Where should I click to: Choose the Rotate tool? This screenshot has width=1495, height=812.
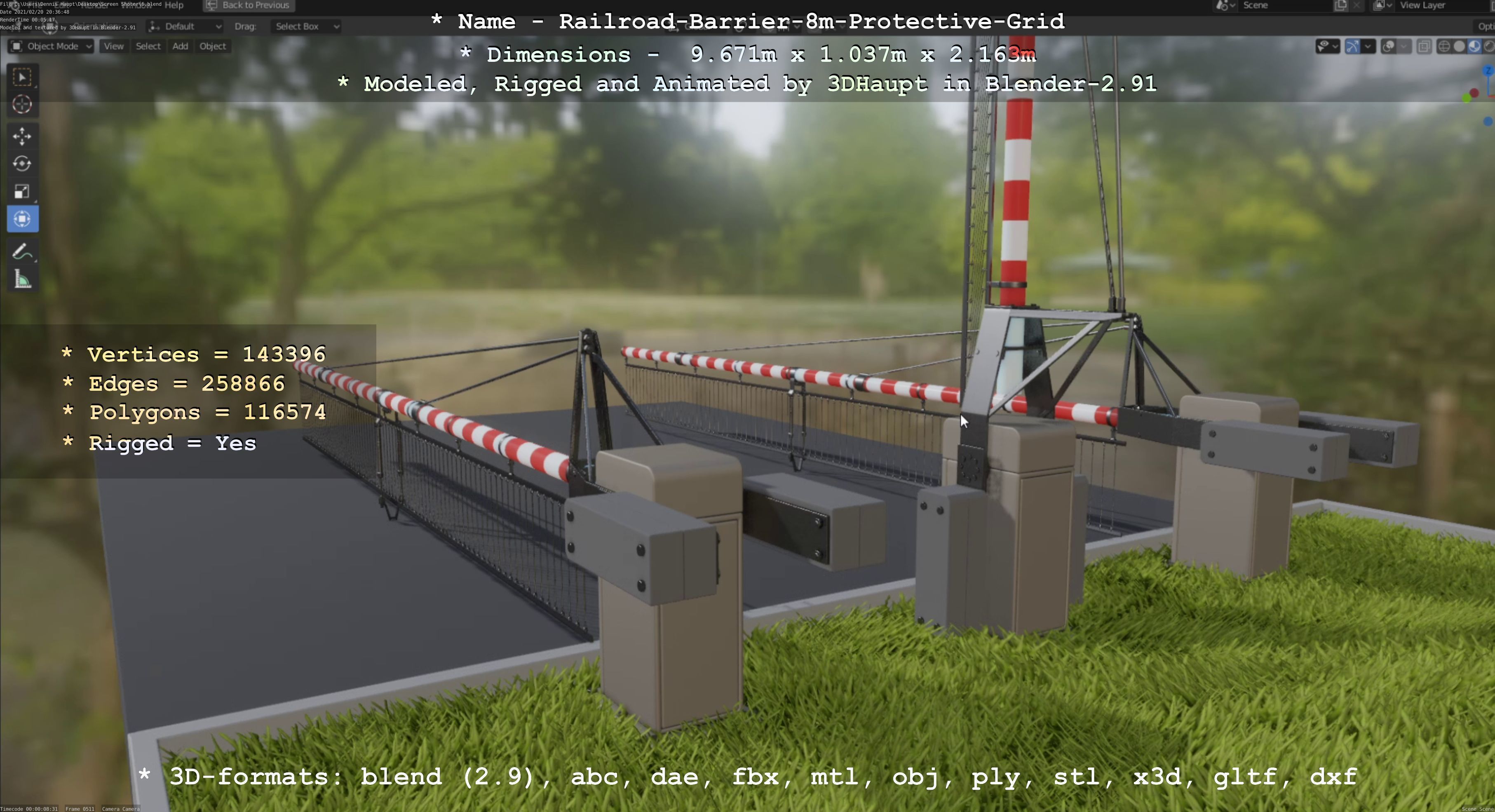pos(23,164)
